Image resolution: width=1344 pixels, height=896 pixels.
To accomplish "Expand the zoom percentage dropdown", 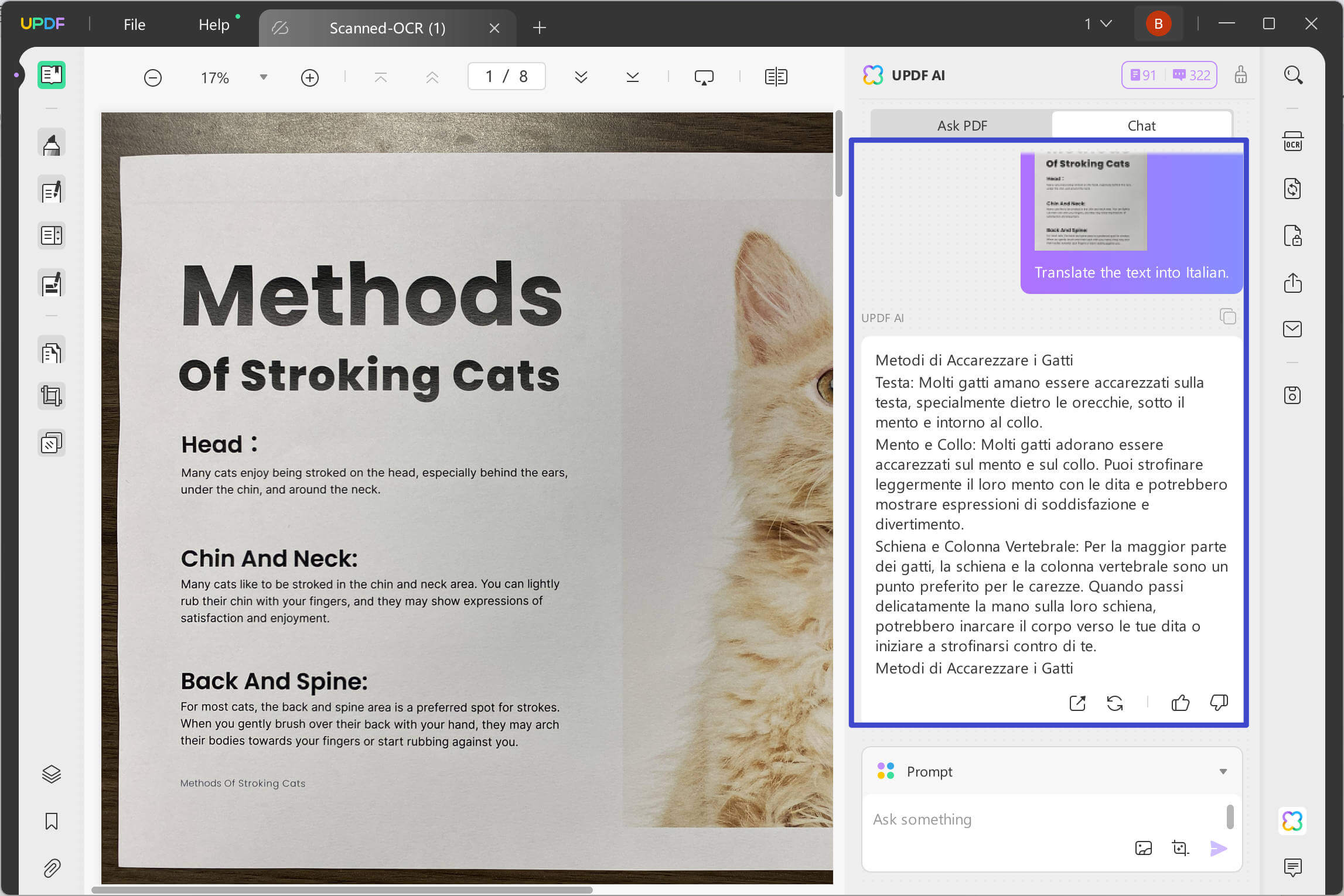I will 264,77.
